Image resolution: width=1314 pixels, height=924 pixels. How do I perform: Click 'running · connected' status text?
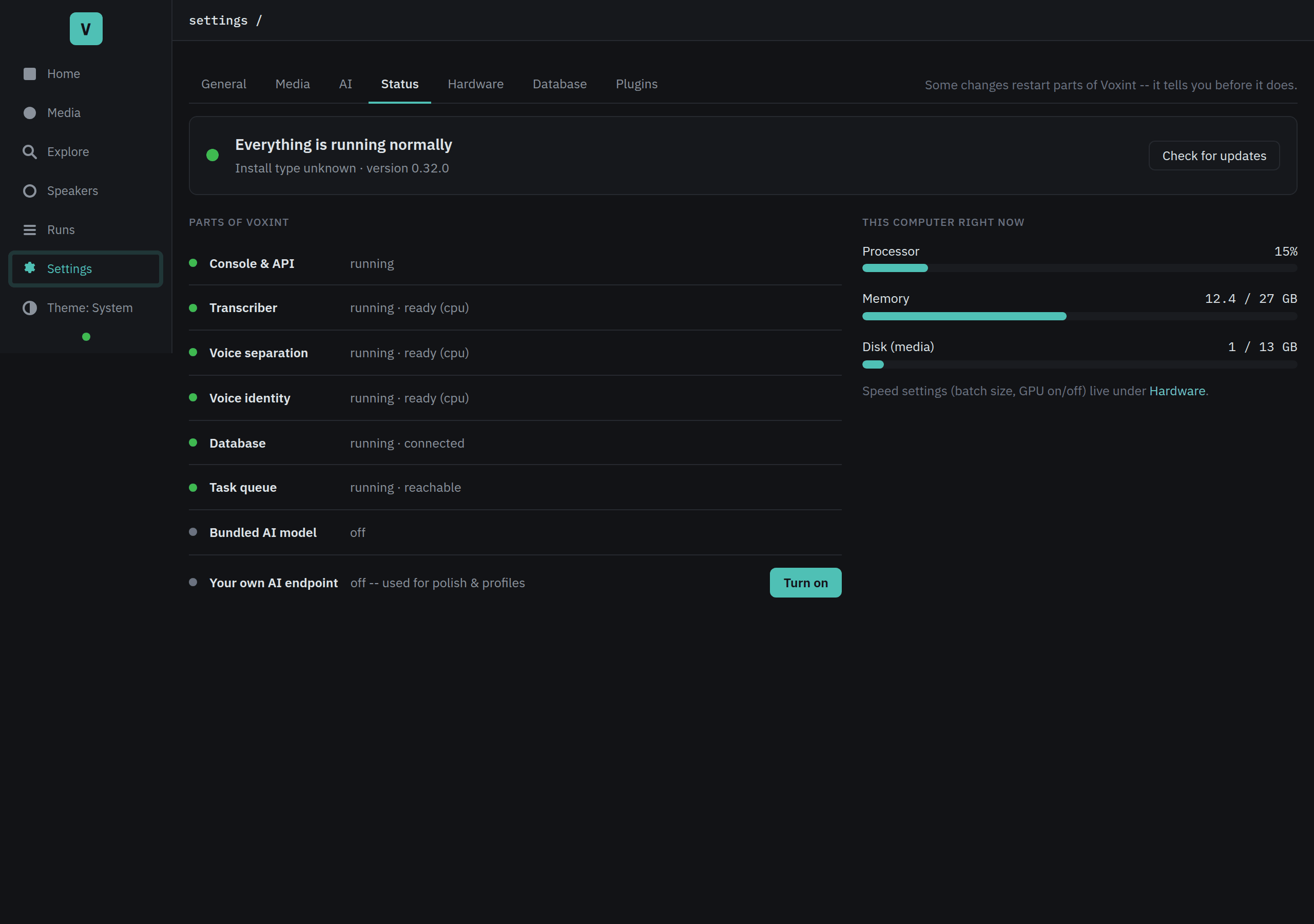tap(407, 443)
